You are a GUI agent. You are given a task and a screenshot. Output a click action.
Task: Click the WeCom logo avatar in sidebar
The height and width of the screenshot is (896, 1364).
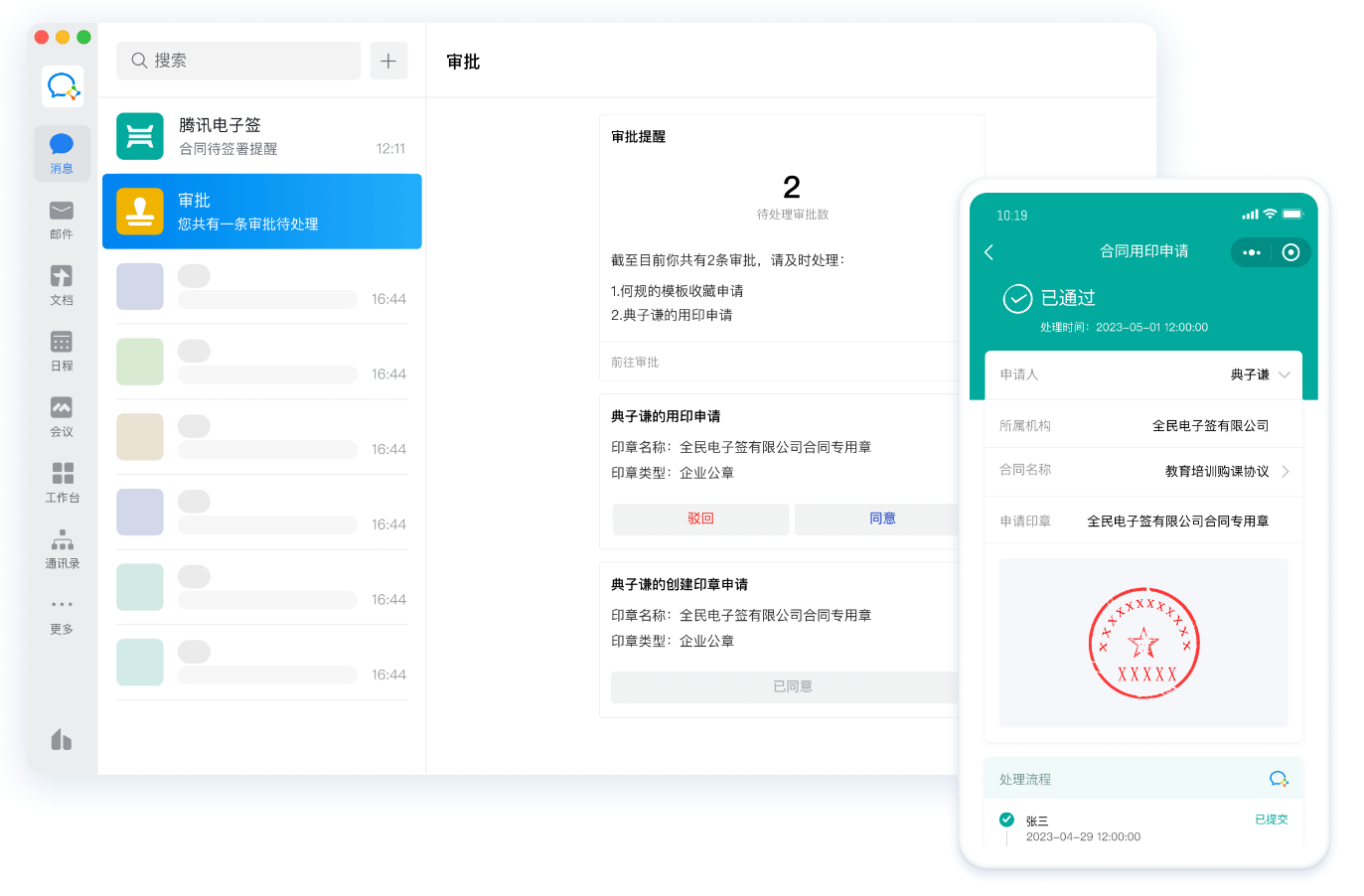click(x=63, y=86)
